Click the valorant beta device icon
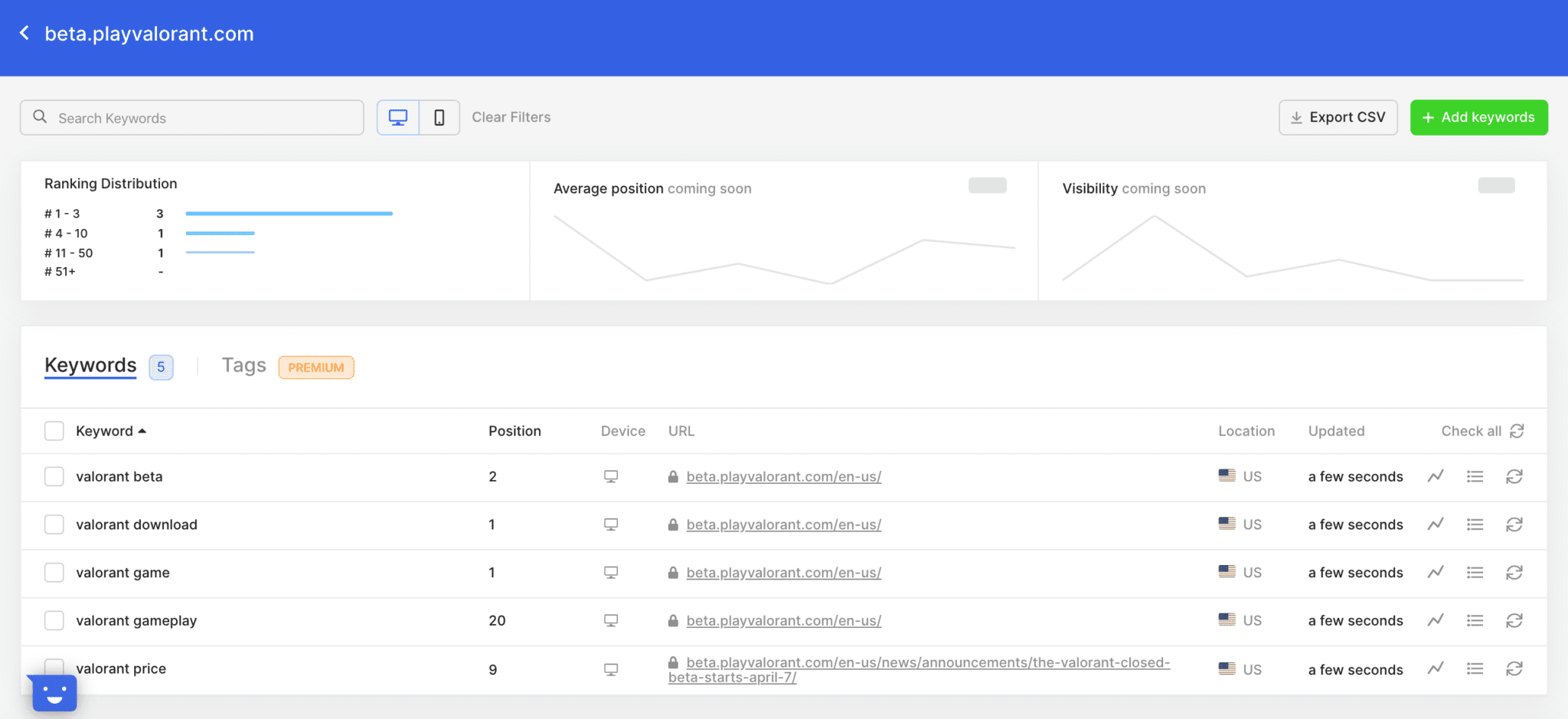Viewport: 1568px width, 719px height. [611, 476]
